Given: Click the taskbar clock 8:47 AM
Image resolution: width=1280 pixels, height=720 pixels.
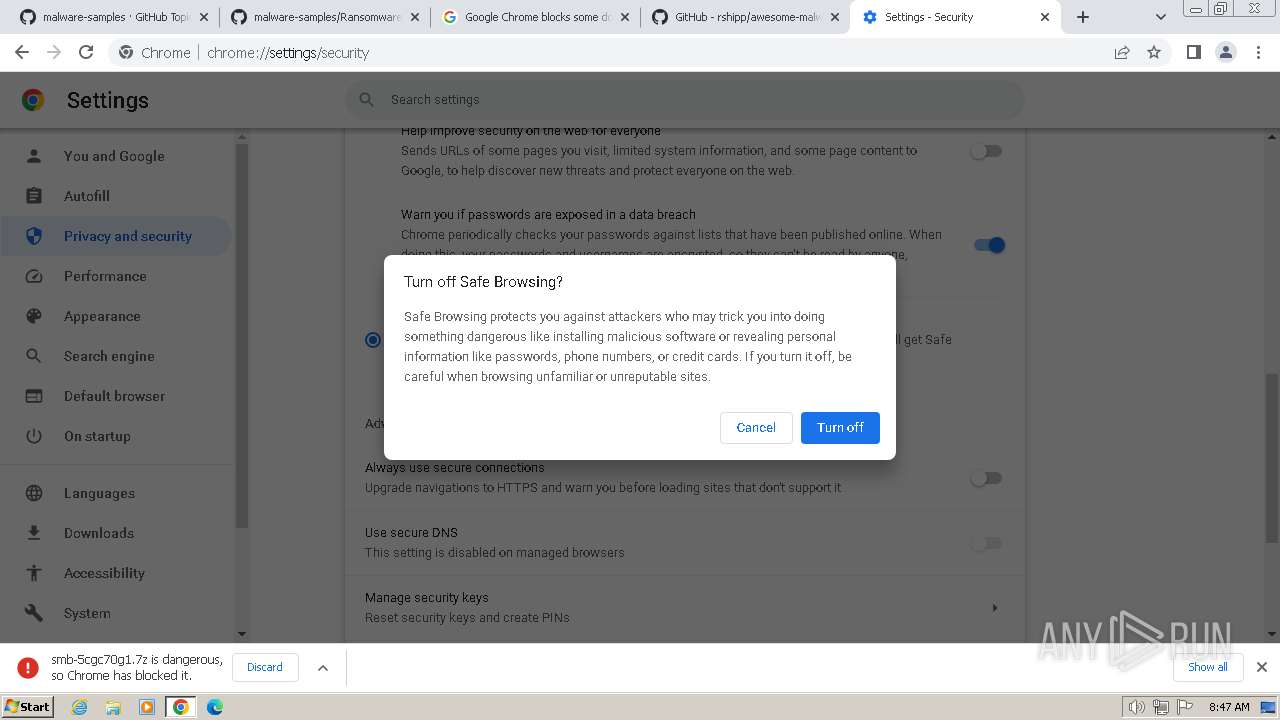Looking at the screenshot, I should pos(1229,707).
